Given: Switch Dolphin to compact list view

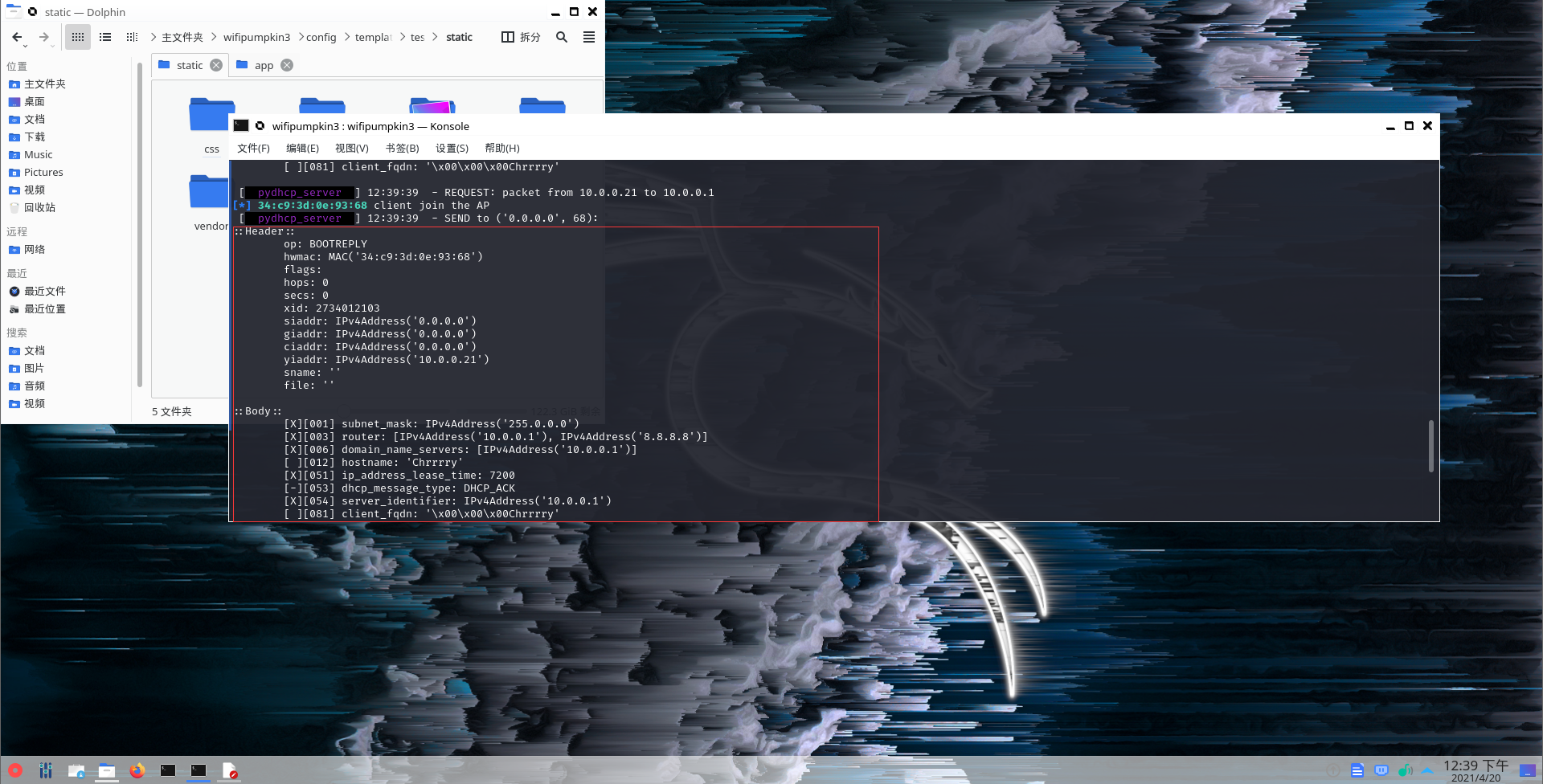Looking at the screenshot, I should click(105, 37).
